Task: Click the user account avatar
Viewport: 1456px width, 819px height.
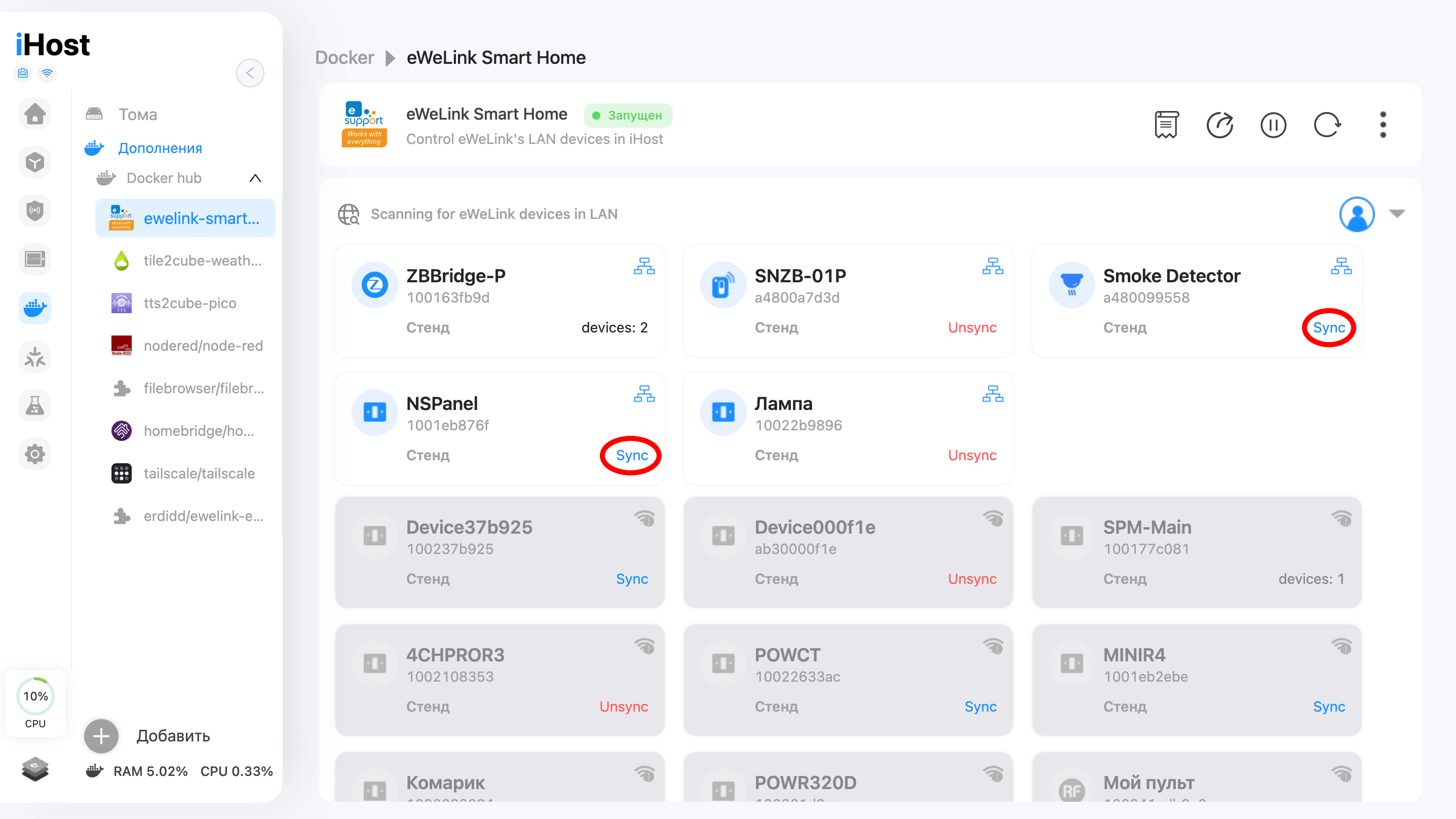Action: (1357, 214)
